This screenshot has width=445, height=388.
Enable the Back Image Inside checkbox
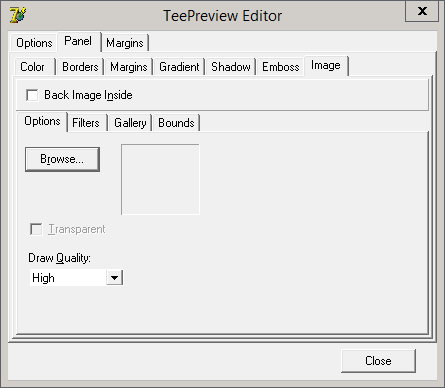[x=32, y=95]
